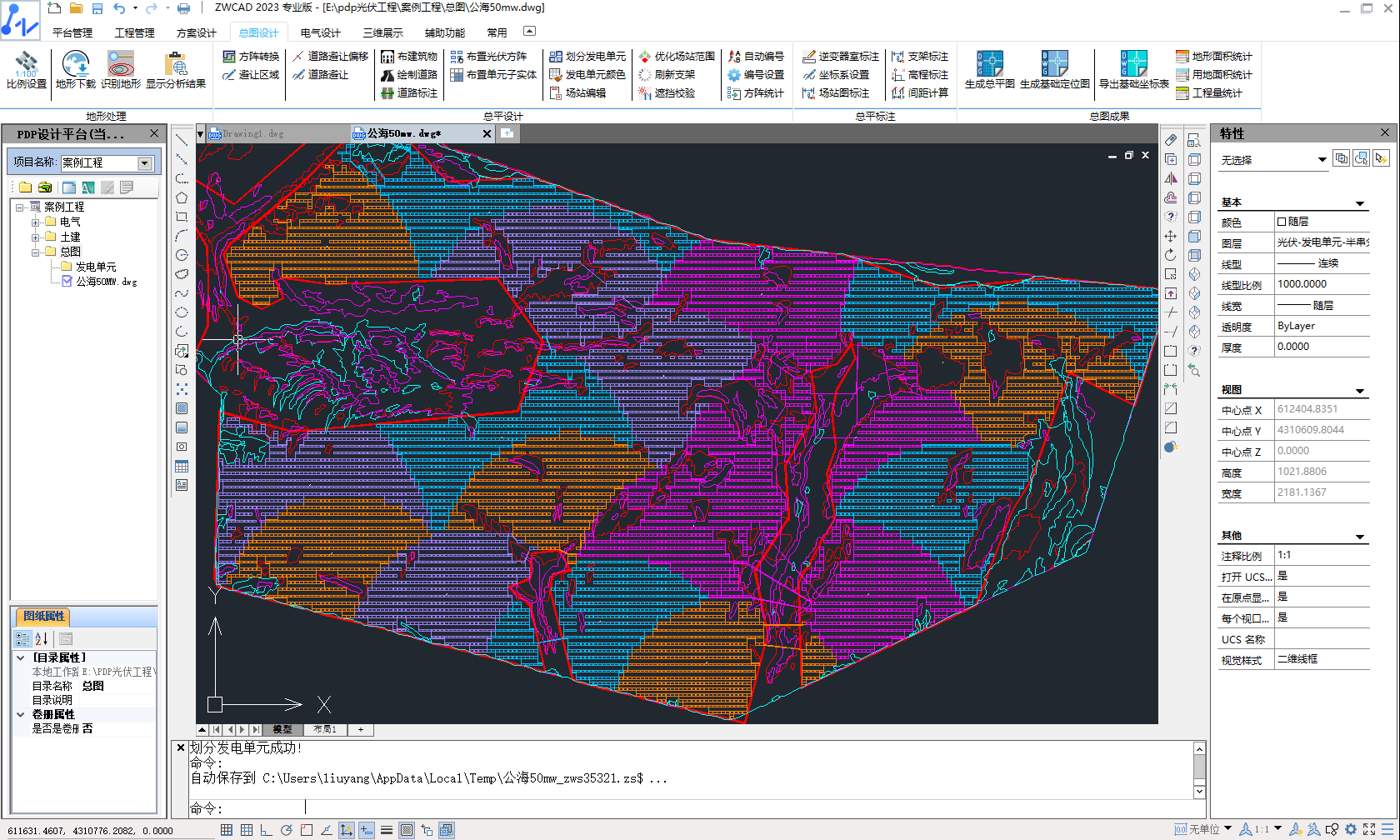Viewport: 1400px width, 840px height.
Task: Expand the 电气 tree node
Action: point(36,222)
